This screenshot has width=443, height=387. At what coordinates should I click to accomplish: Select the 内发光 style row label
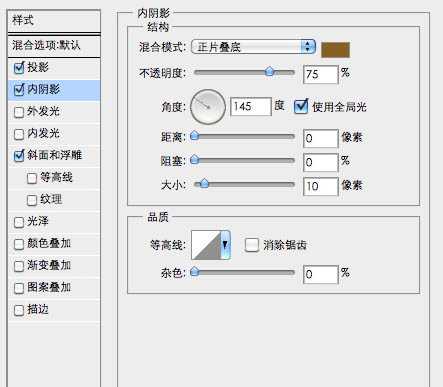click(43, 134)
